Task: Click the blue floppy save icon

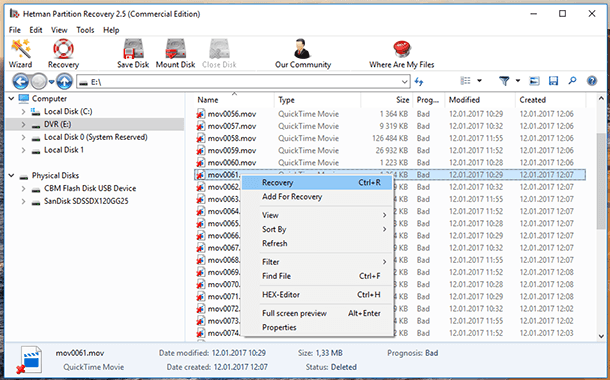Action: tap(553, 81)
